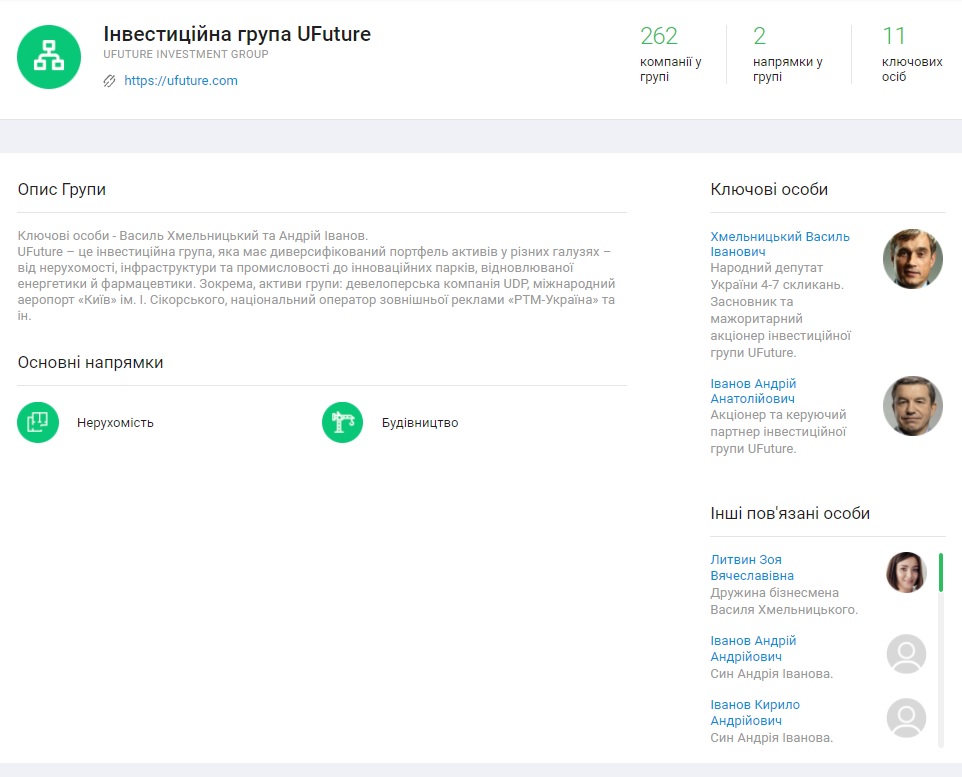
Task: Open Хмельницький Василь Іванович profile link
Action: tap(780, 244)
